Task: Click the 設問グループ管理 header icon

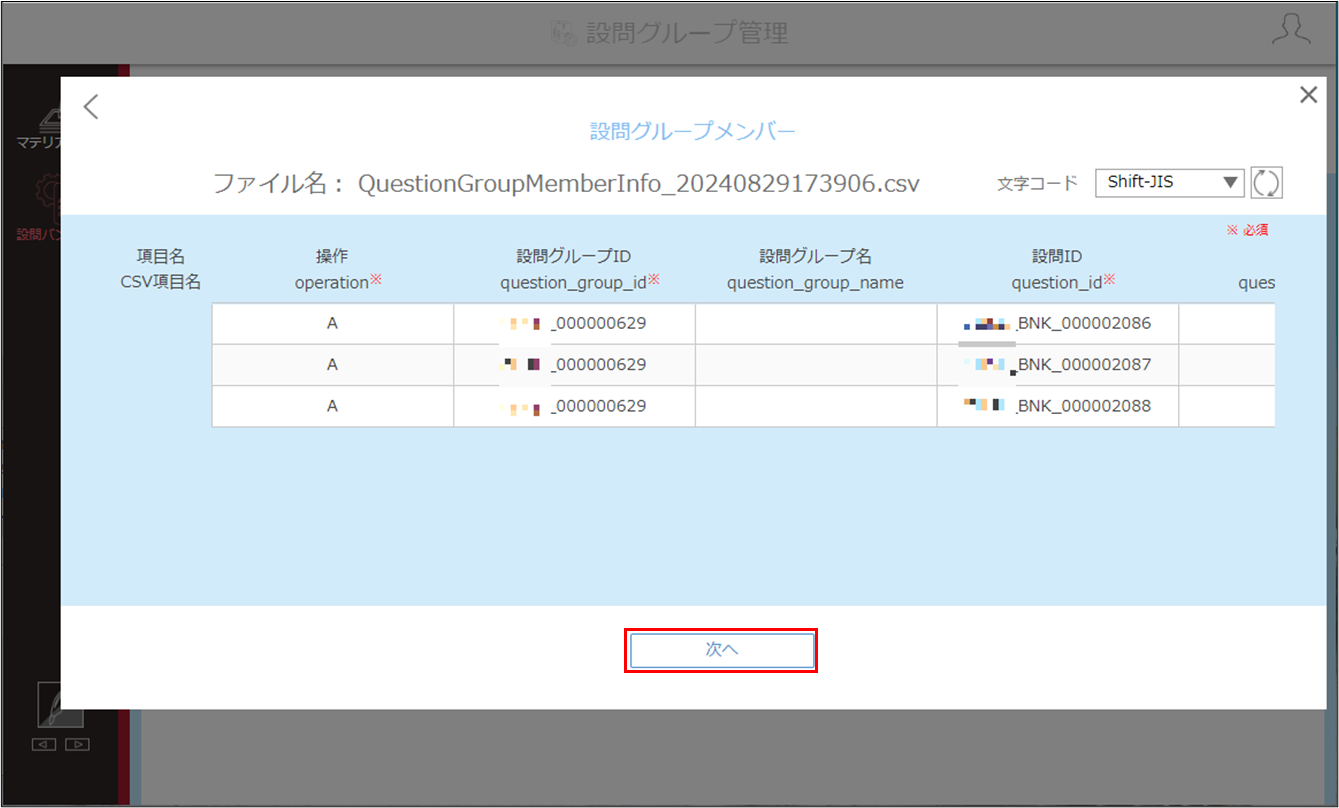Action: [564, 32]
